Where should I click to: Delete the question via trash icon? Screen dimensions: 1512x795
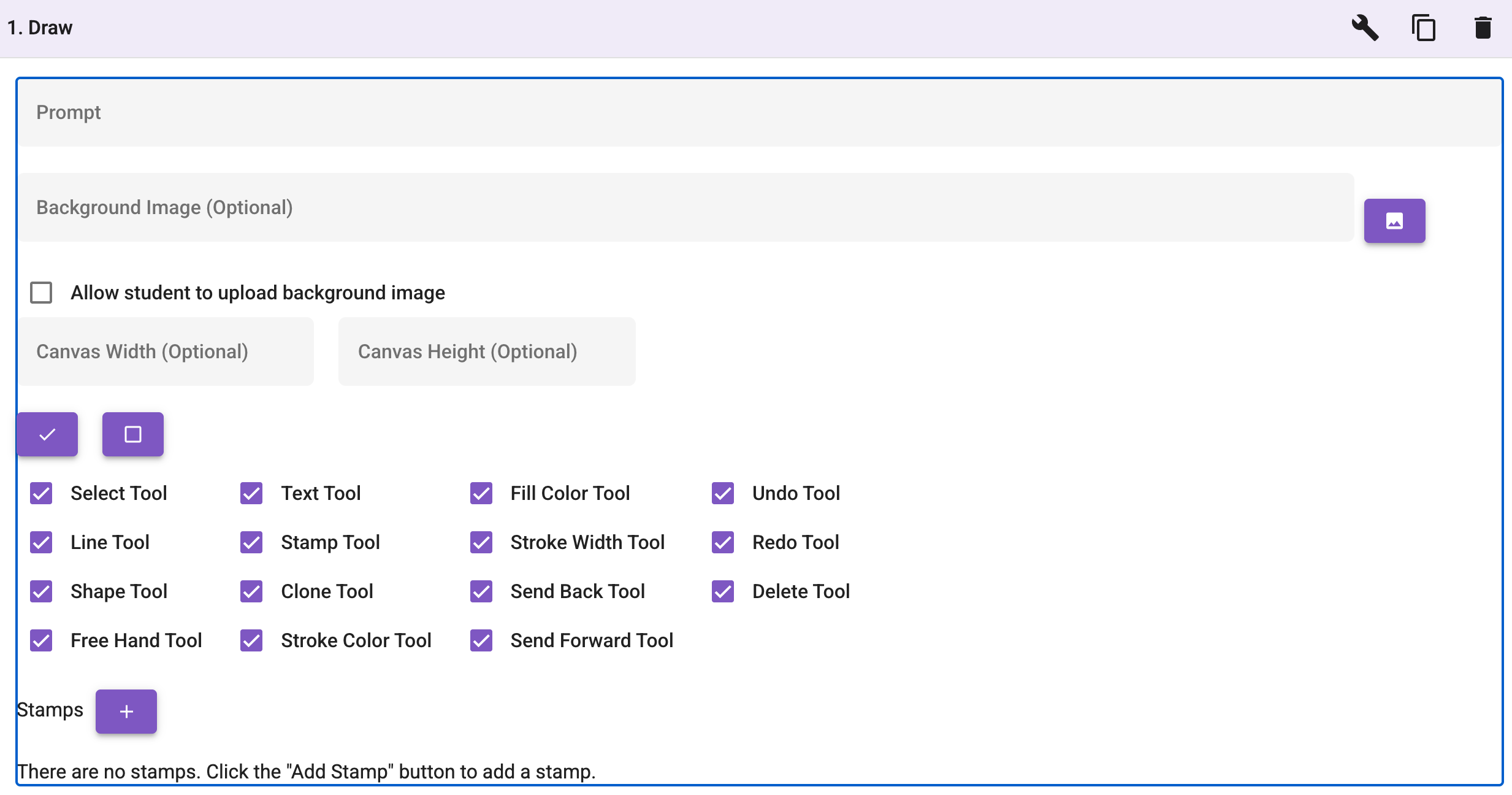click(1483, 28)
